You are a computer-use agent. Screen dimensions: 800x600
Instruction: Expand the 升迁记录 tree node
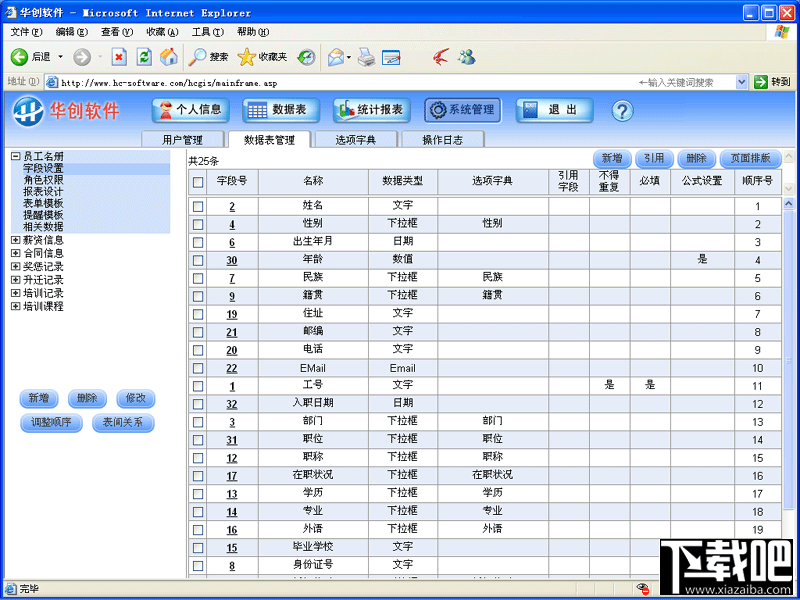(x=15, y=280)
